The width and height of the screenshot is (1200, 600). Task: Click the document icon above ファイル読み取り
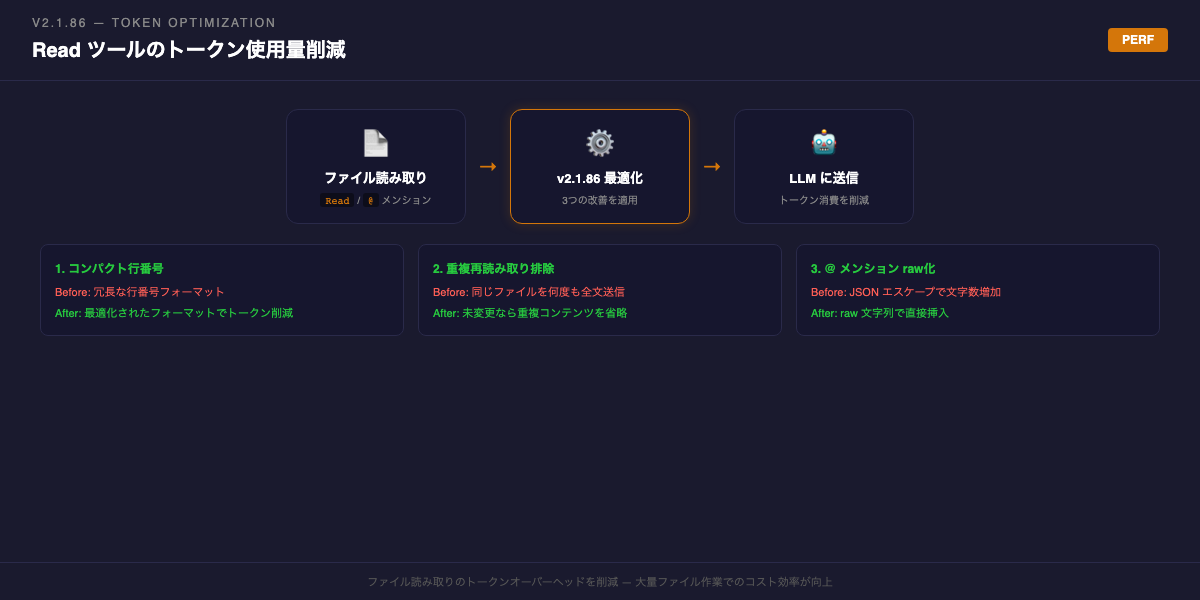click(375, 142)
